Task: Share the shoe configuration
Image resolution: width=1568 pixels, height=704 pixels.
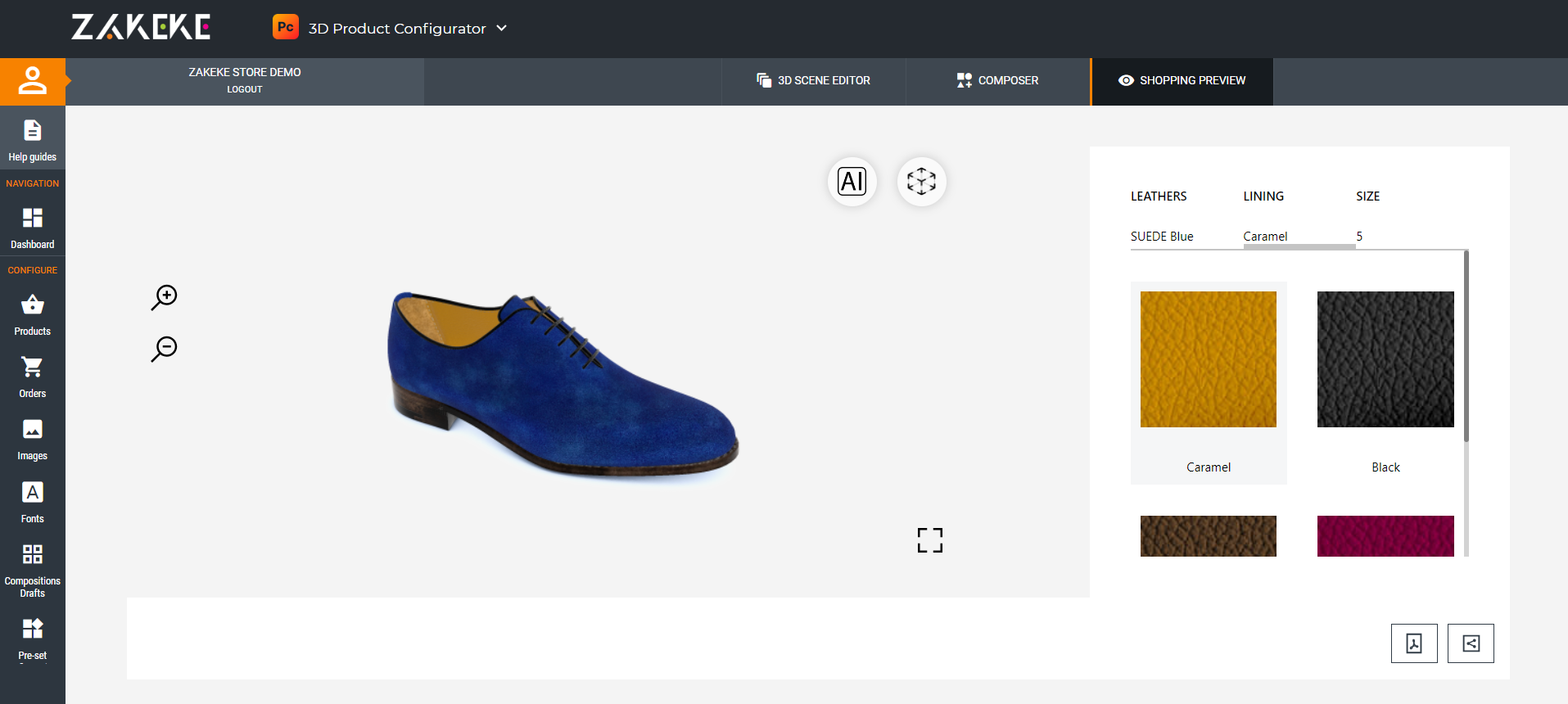Action: pyautogui.click(x=1471, y=643)
